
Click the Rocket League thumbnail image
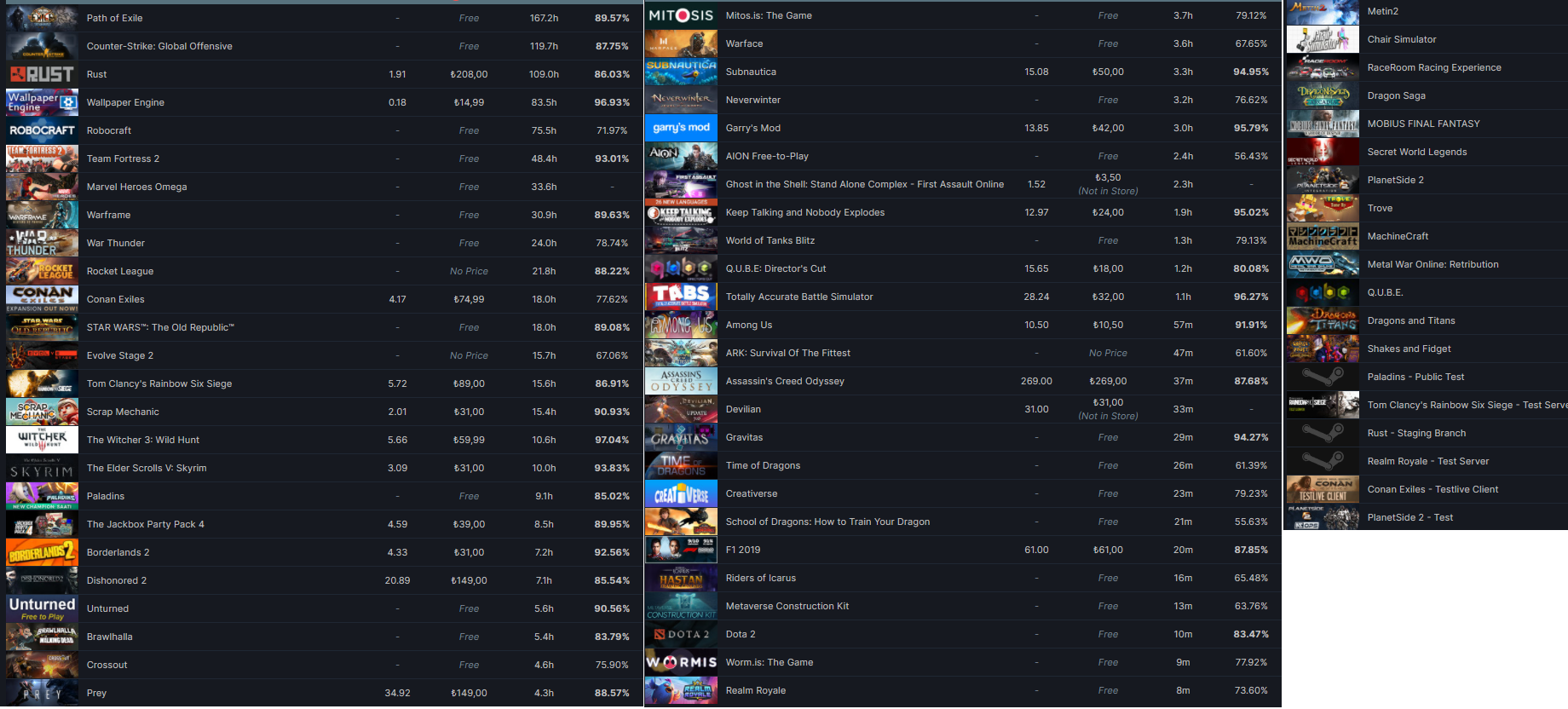(42, 271)
